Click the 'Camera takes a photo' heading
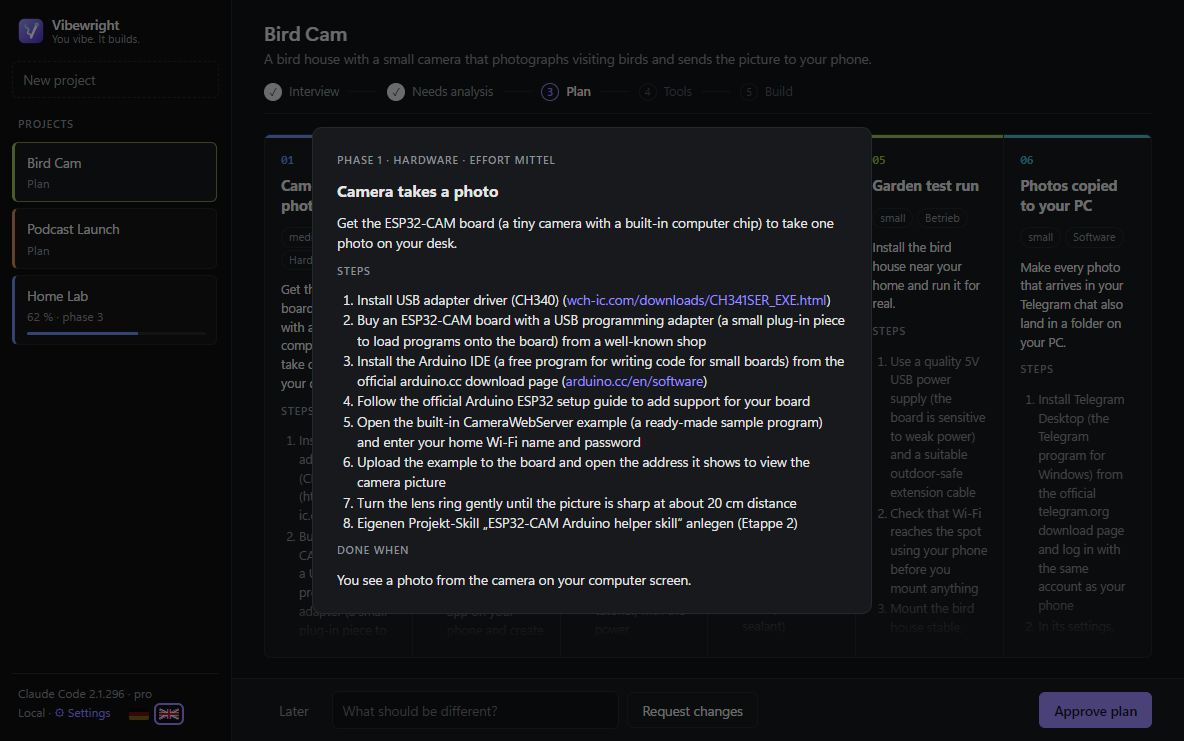 coord(418,192)
